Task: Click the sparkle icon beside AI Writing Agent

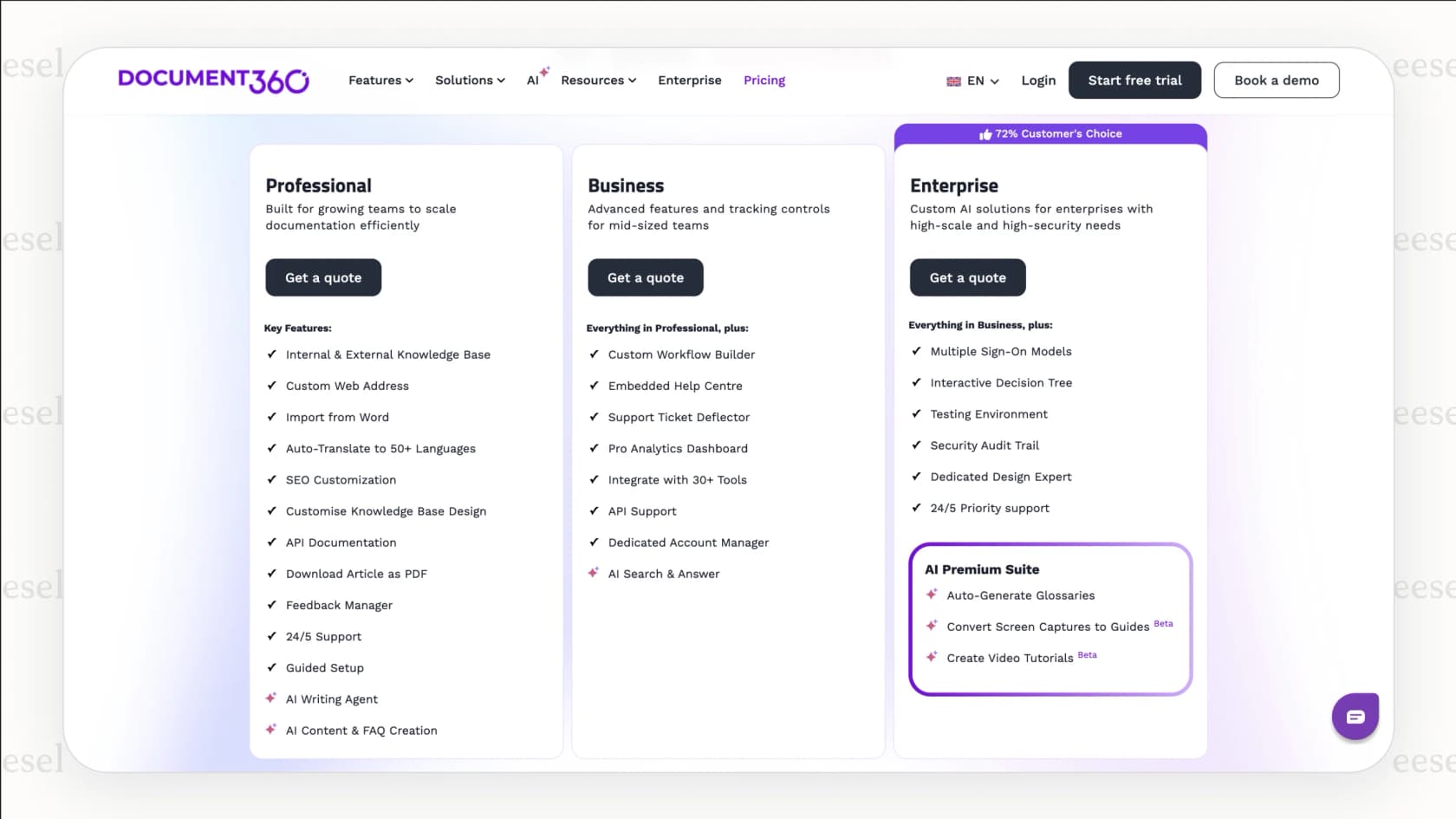Action: (271, 698)
